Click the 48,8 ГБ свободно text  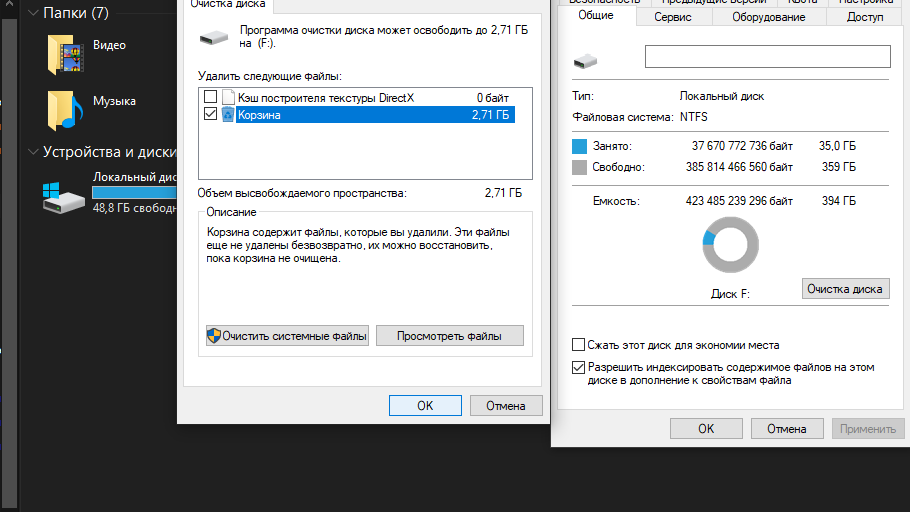135,208
